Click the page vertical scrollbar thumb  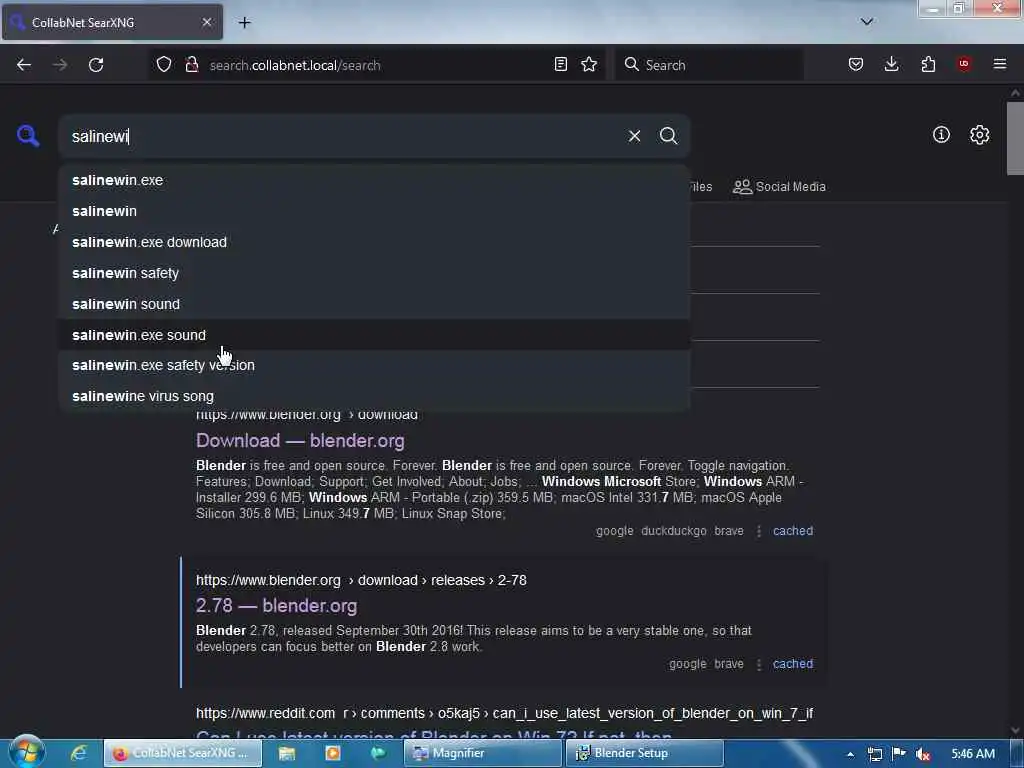click(x=1015, y=138)
